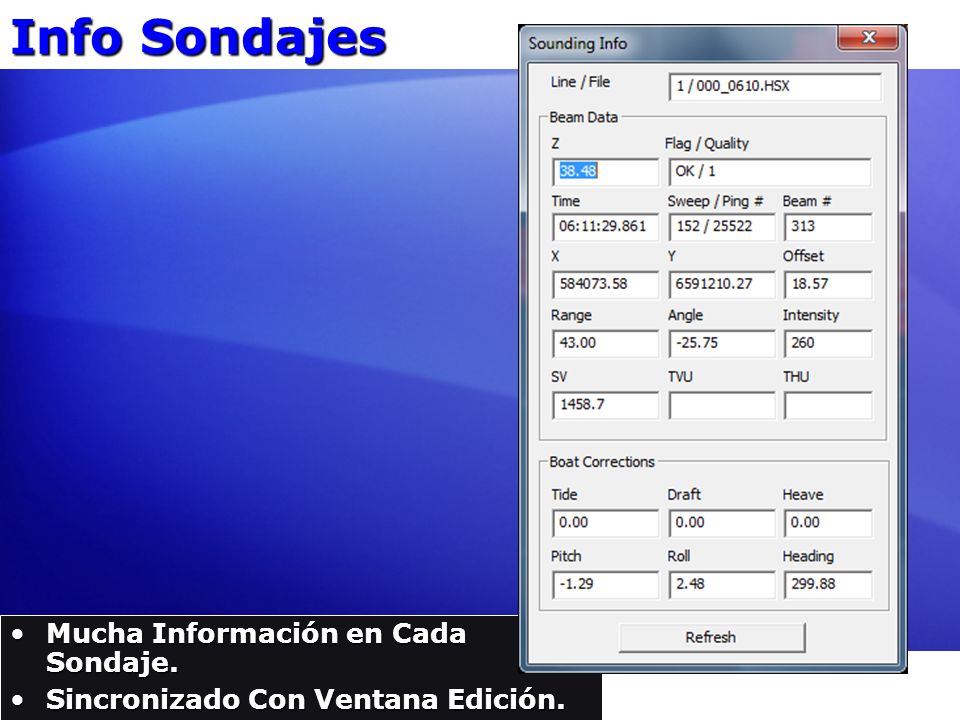The width and height of the screenshot is (960, 720).
Task: Click the Roll field 2.48
Action: pos(721,584)
